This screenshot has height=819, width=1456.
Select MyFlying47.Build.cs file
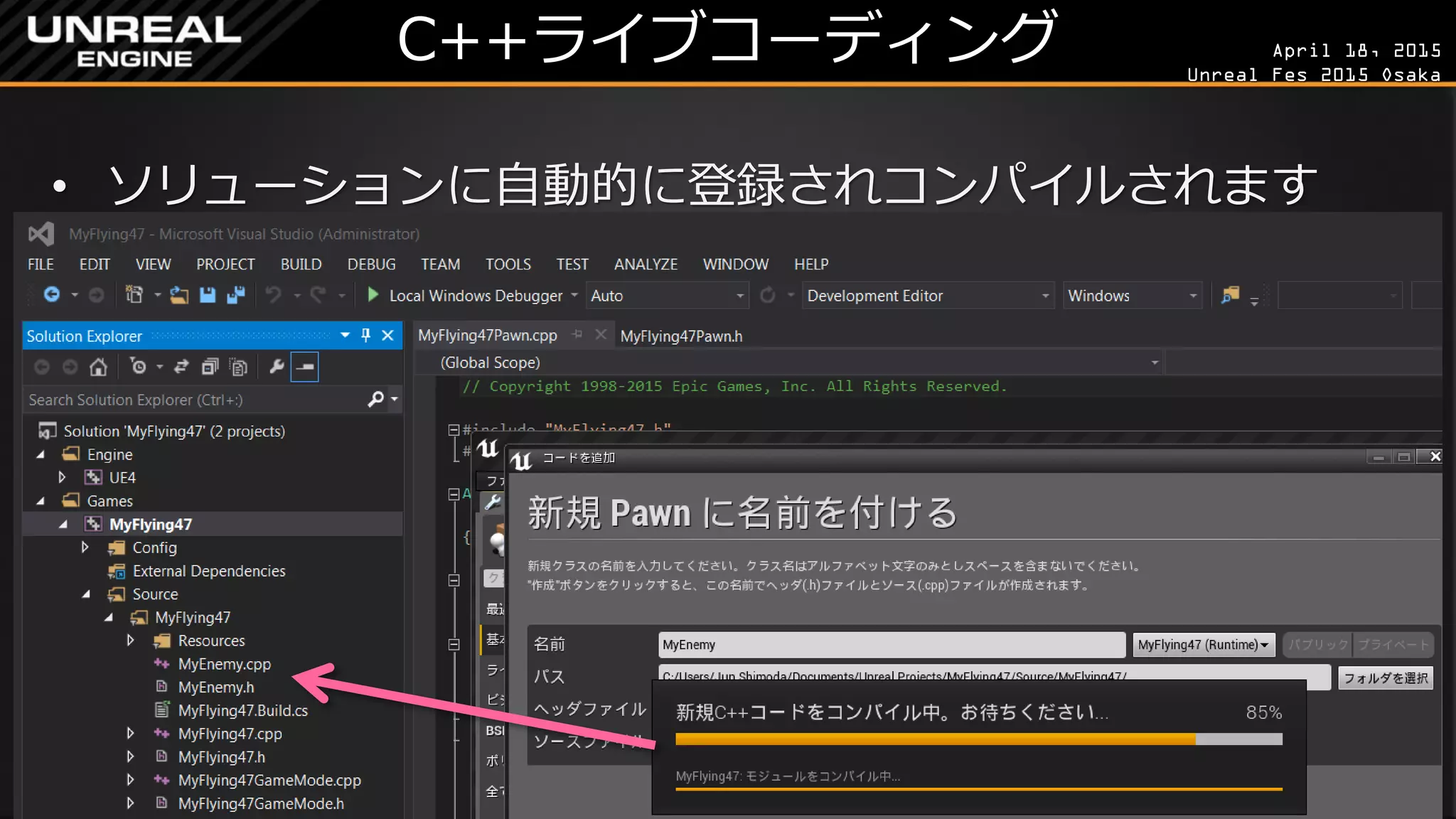point(242,711)
